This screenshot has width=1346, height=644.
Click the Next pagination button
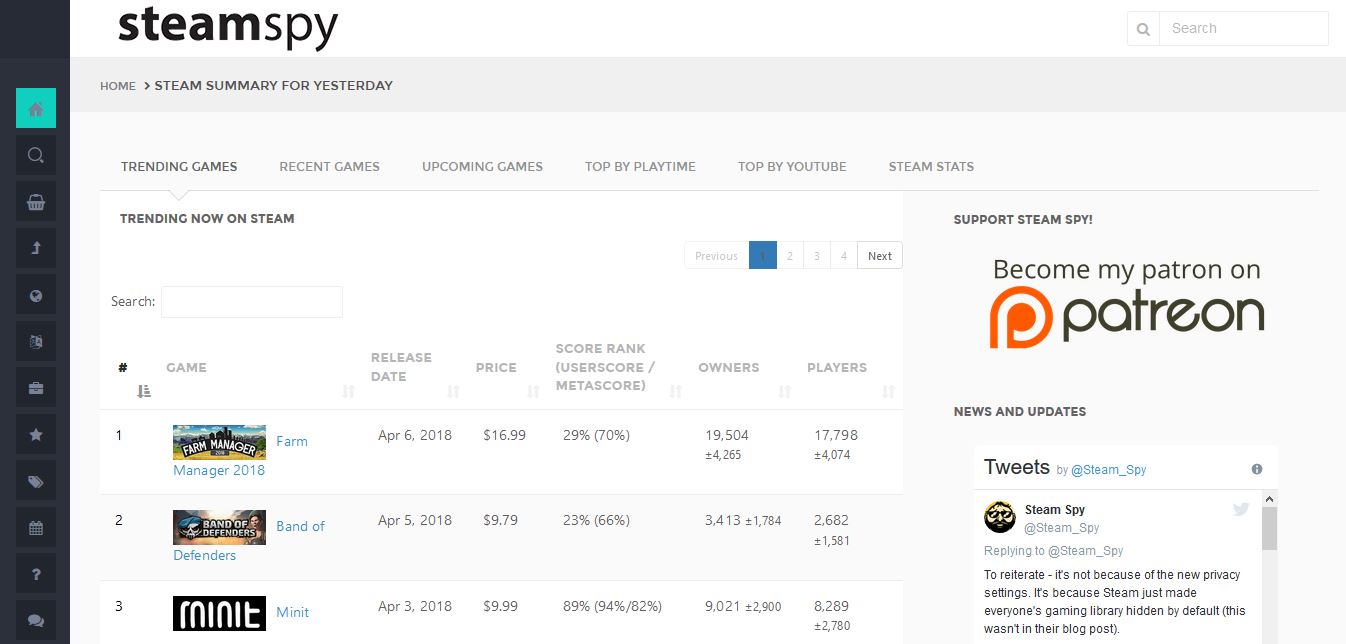click(x=880, y=256)
